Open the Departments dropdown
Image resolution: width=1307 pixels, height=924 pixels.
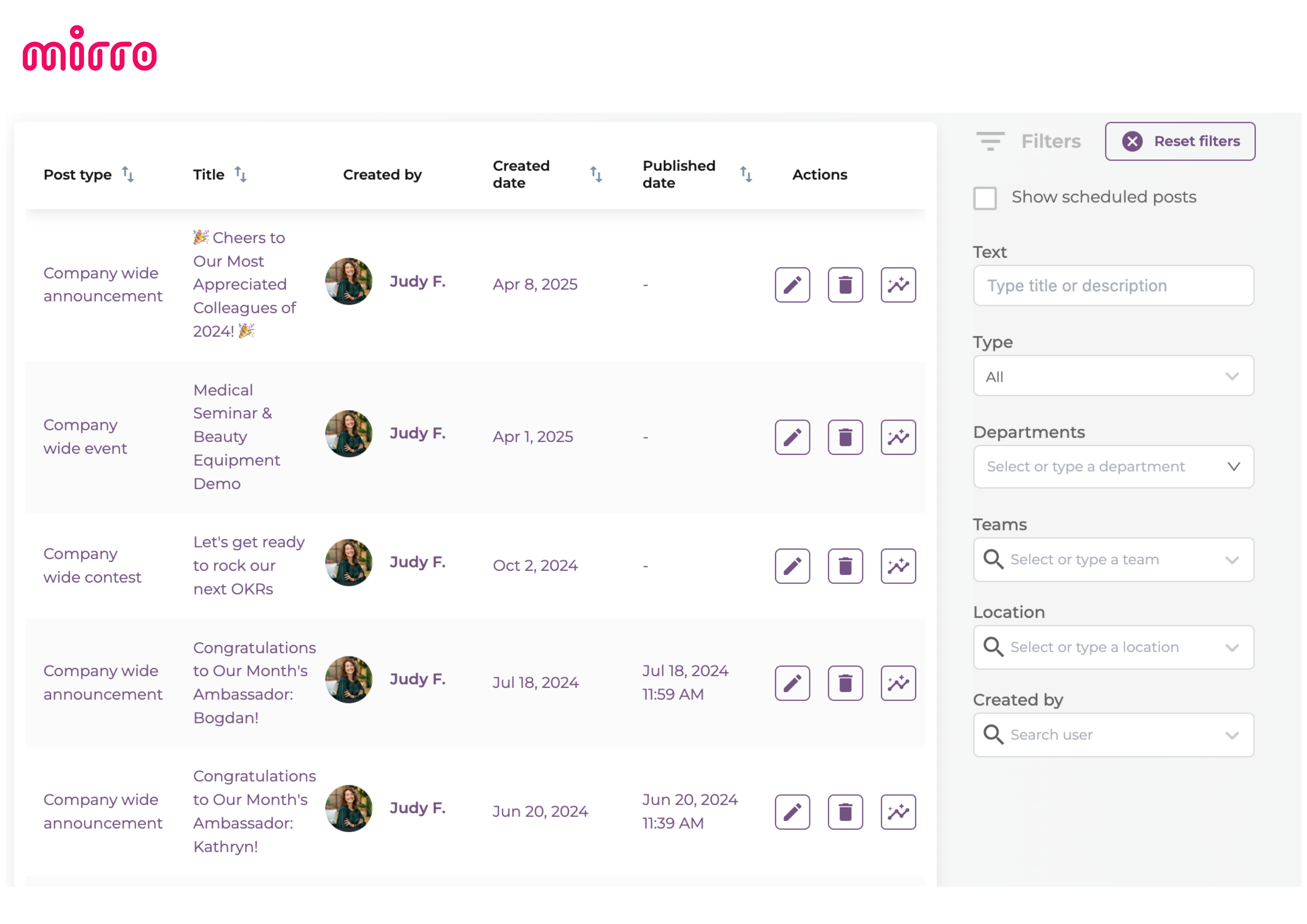coord(1113,466)
